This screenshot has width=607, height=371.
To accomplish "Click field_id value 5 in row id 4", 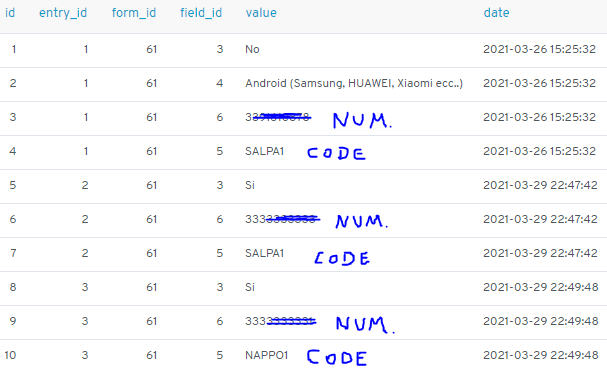I will click(x=219, y=151).
